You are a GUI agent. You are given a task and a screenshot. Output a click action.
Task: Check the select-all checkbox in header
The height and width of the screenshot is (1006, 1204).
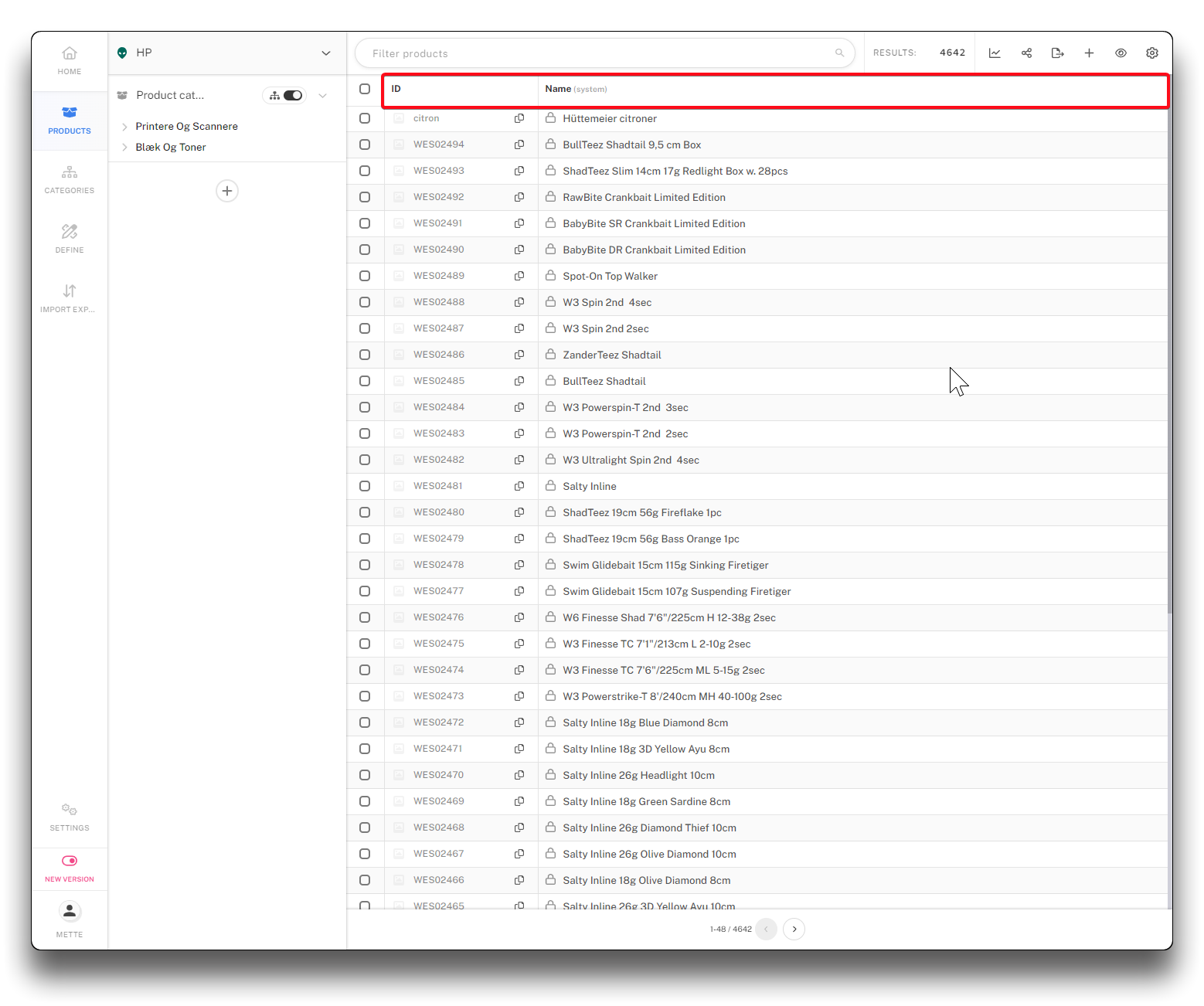[x=365, y=89]
